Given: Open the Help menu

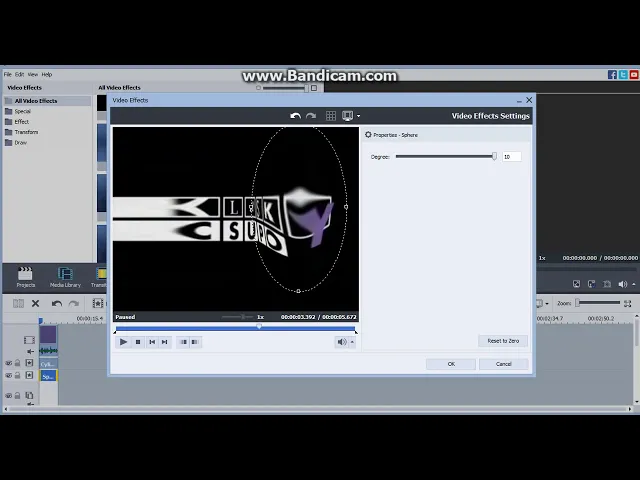Looking at the screenshot, I should click(x=47, y=74).
